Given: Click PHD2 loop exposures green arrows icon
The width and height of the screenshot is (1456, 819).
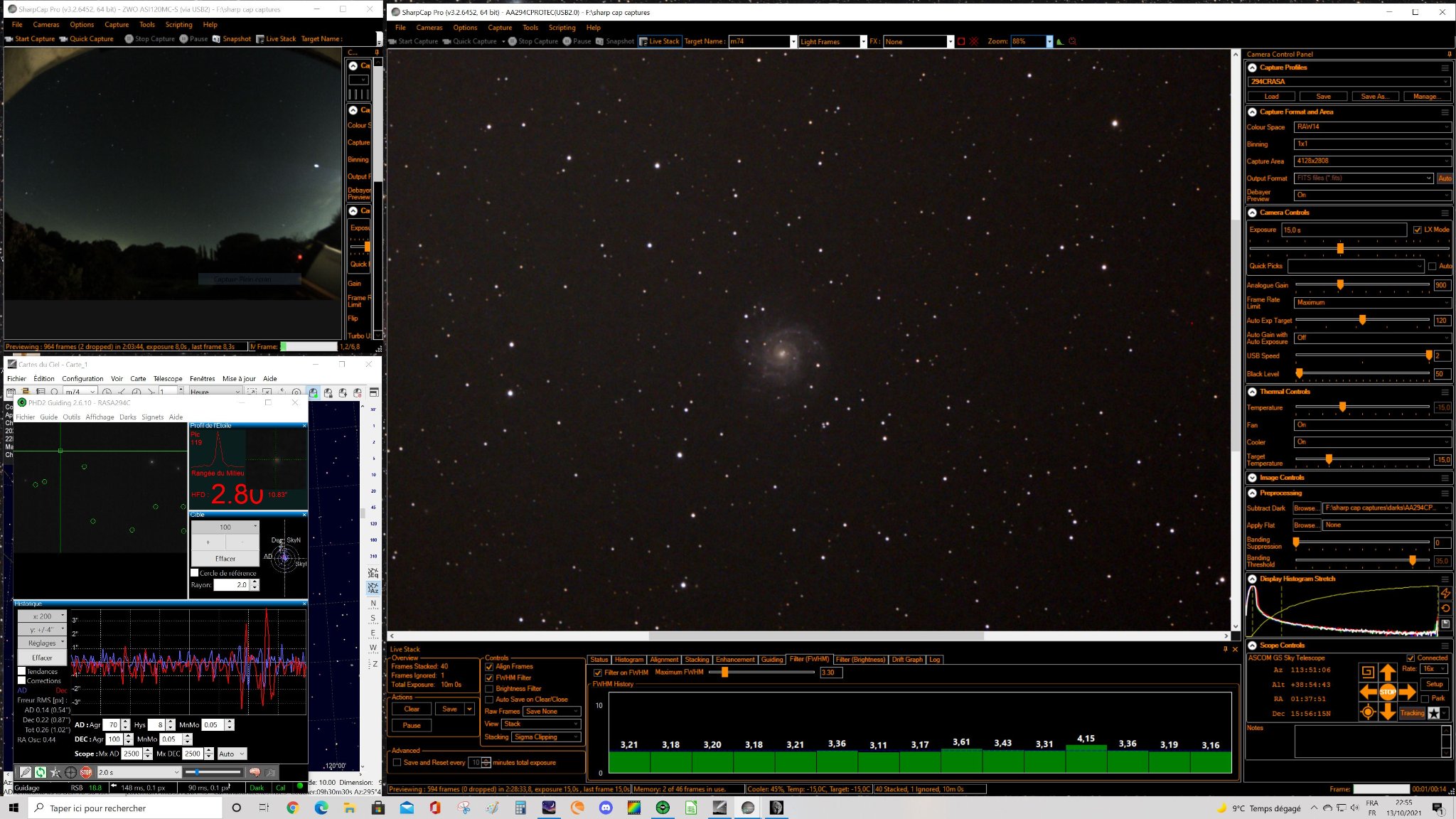Looking at the screenshot, I should [x=41, y=772].
